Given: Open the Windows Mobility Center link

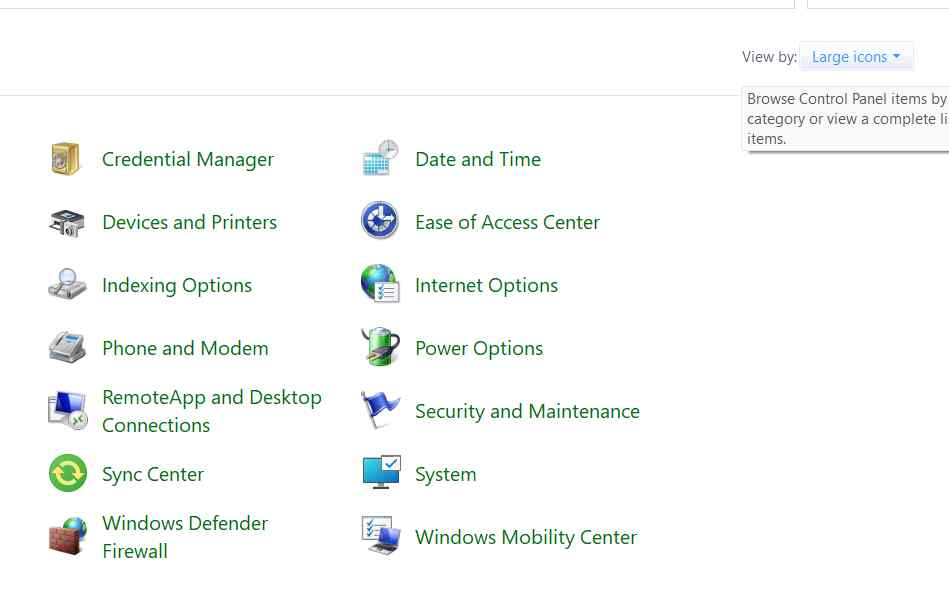Looking at the screenshot, I should [x=526, y=537].
